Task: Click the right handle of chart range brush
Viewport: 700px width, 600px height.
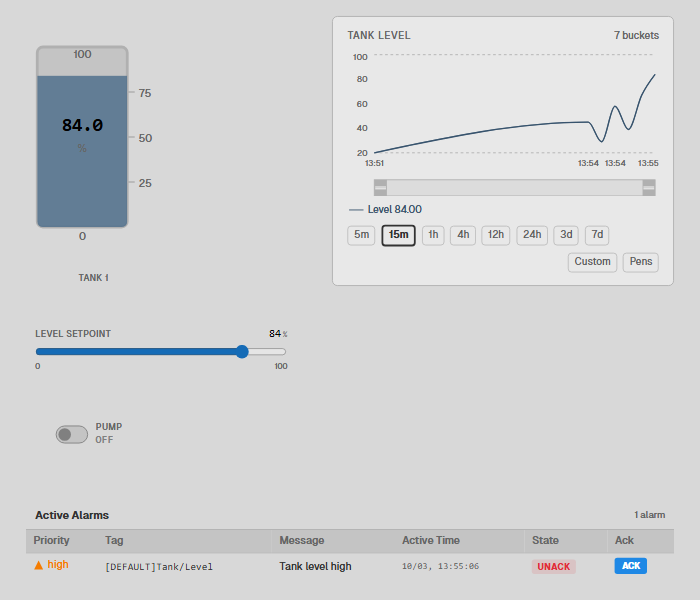Action: pos(649,188)
